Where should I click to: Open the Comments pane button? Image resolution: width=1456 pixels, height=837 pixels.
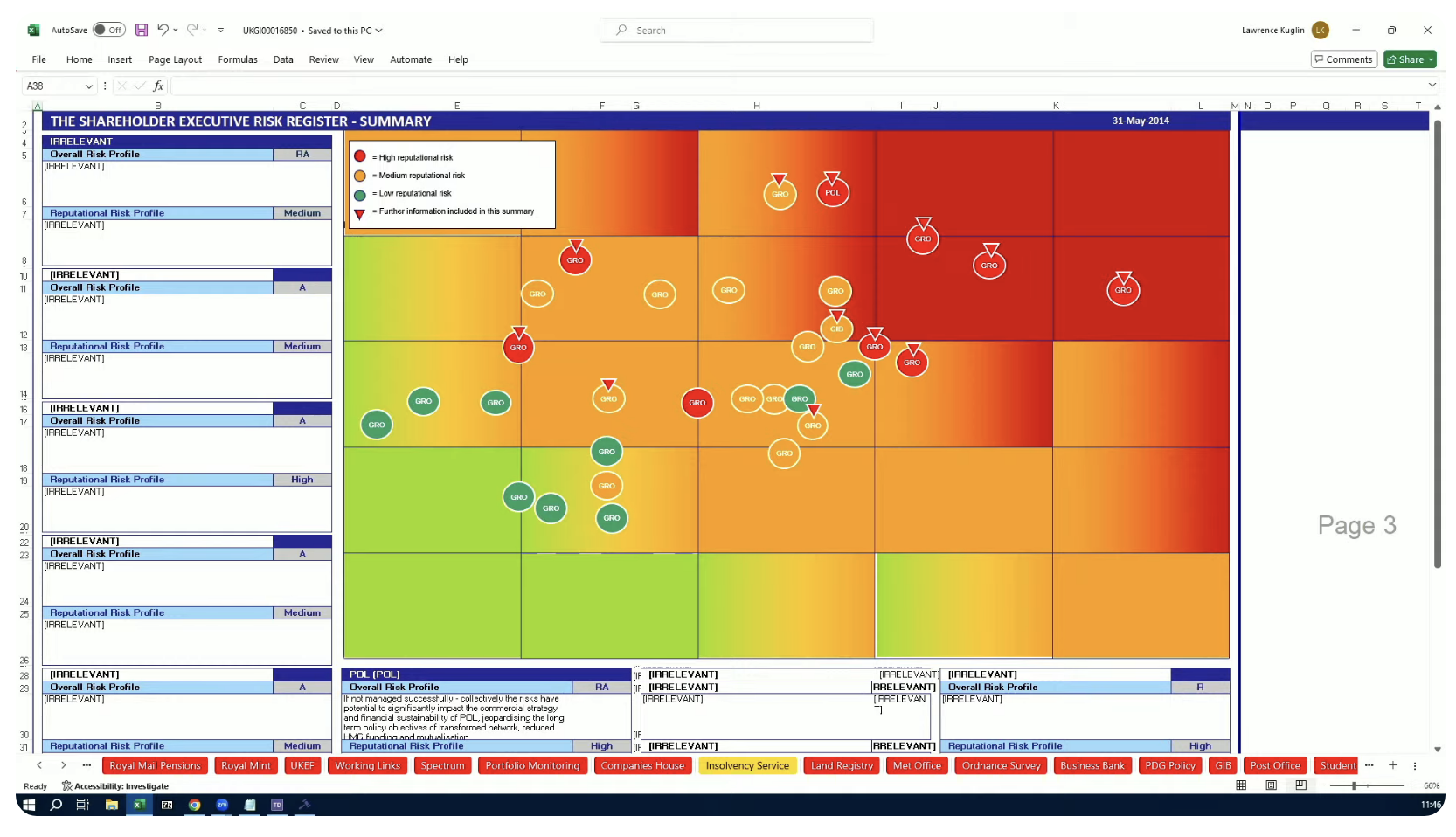point(1344,59)
